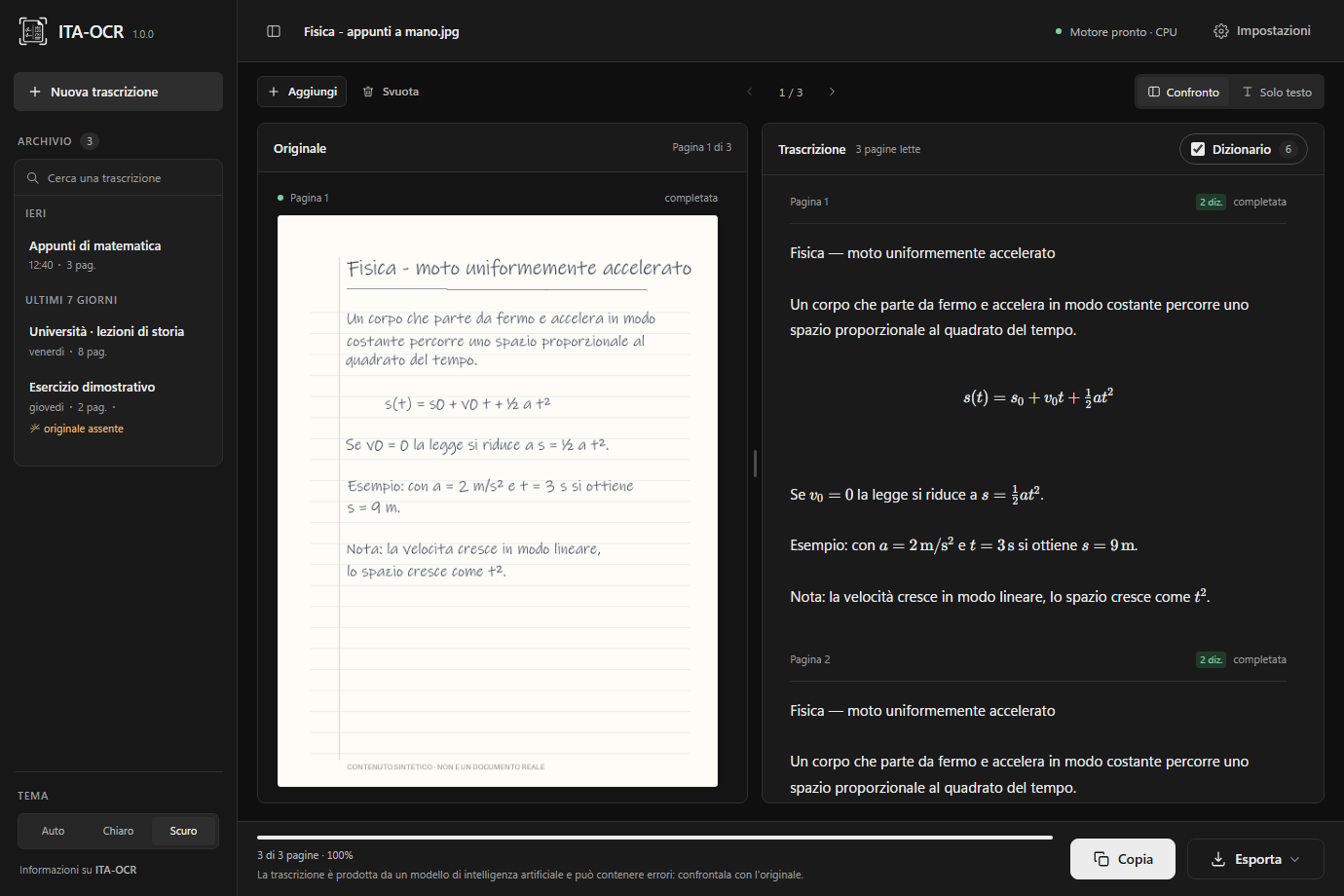
Task: Click the pane divider handle between panels
Action: pyautogui.click(x=755, y=463)
